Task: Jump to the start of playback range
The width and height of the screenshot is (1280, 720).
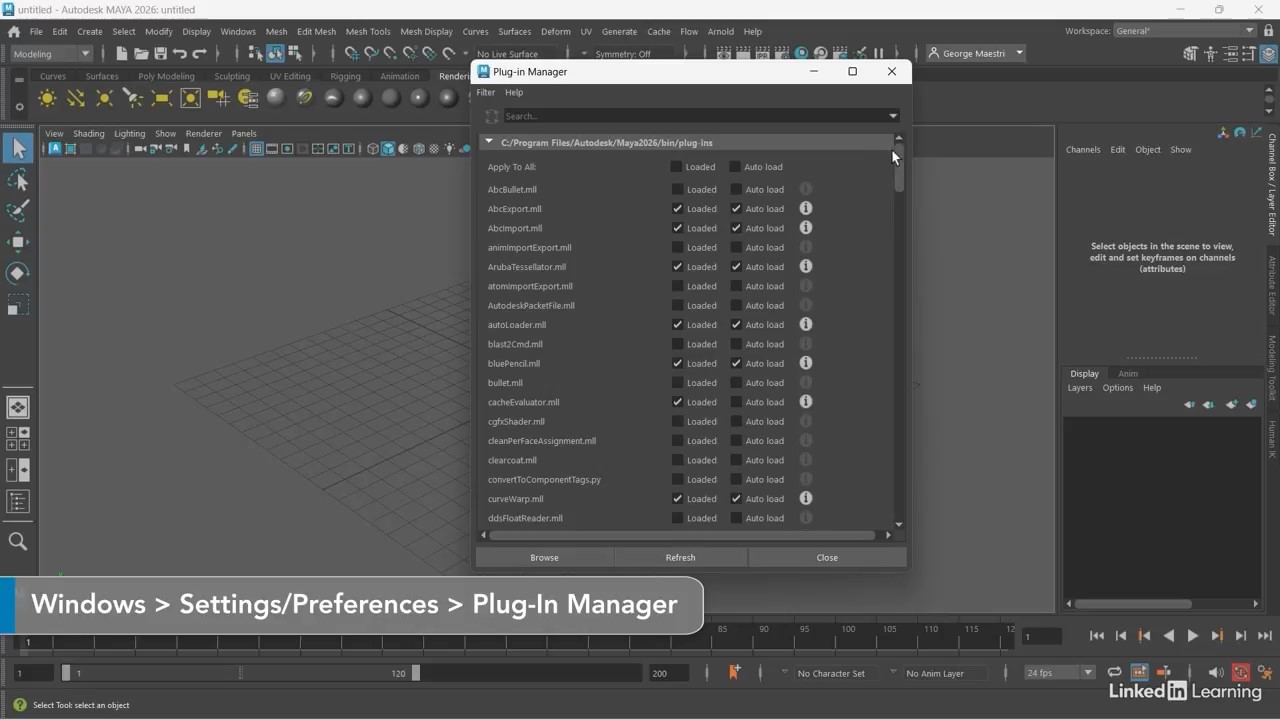Action: point(1097,635)
